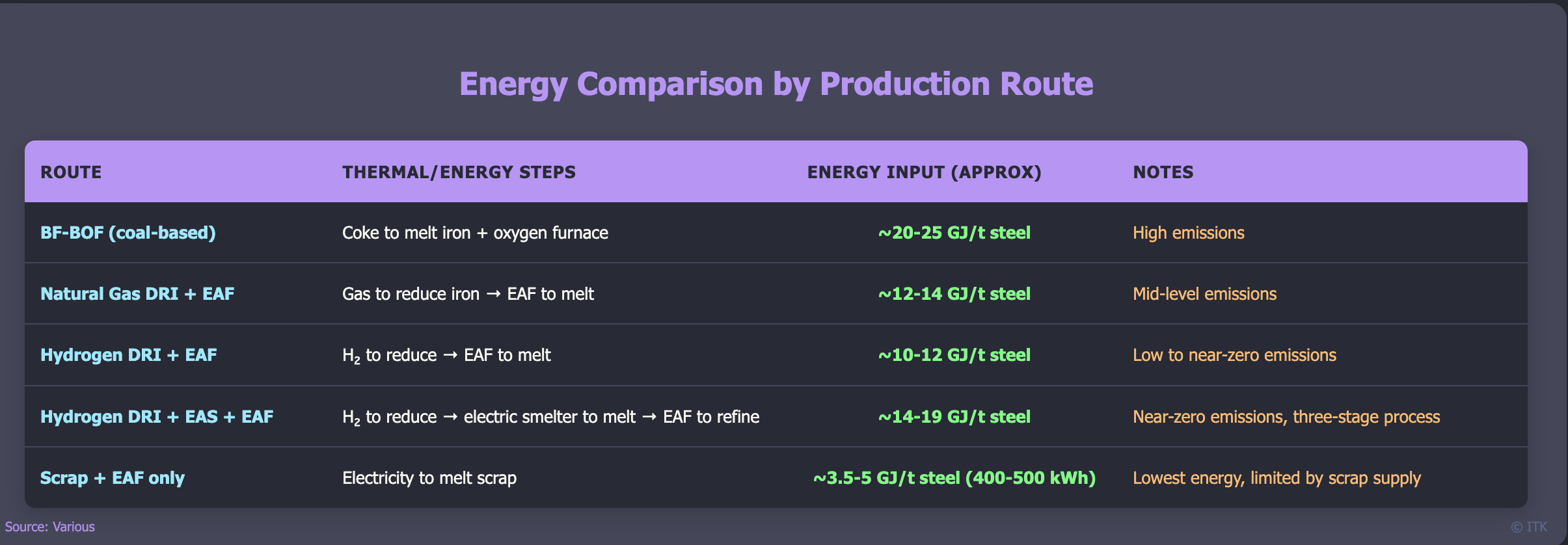
Task: Select the Hydrogen DRI + EAF route label
Action: (x=129, y=355)
